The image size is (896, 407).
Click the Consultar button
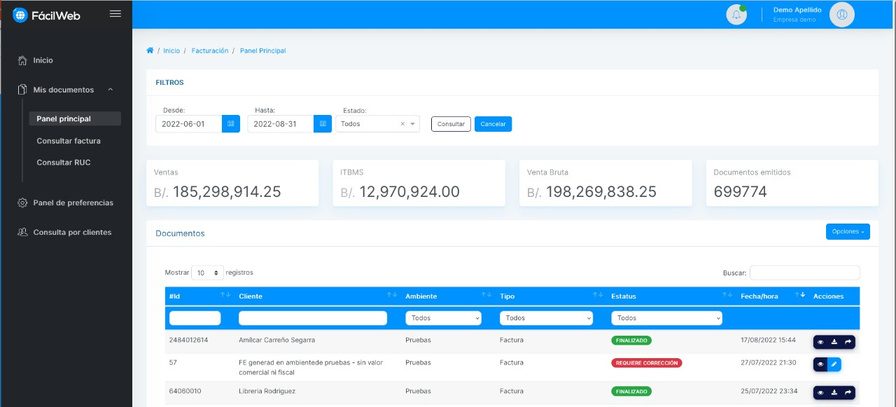pyautogui.click(x=451, y=124)
